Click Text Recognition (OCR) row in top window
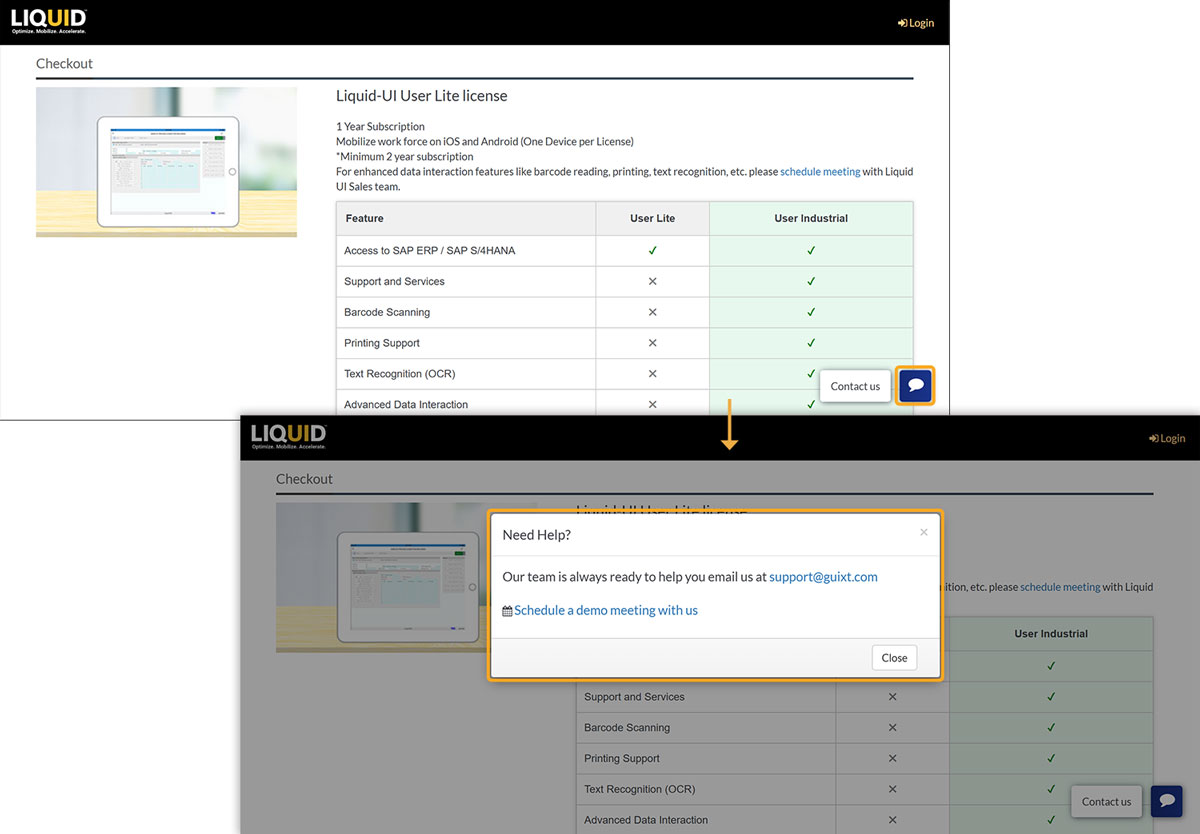 coord(625,374)
